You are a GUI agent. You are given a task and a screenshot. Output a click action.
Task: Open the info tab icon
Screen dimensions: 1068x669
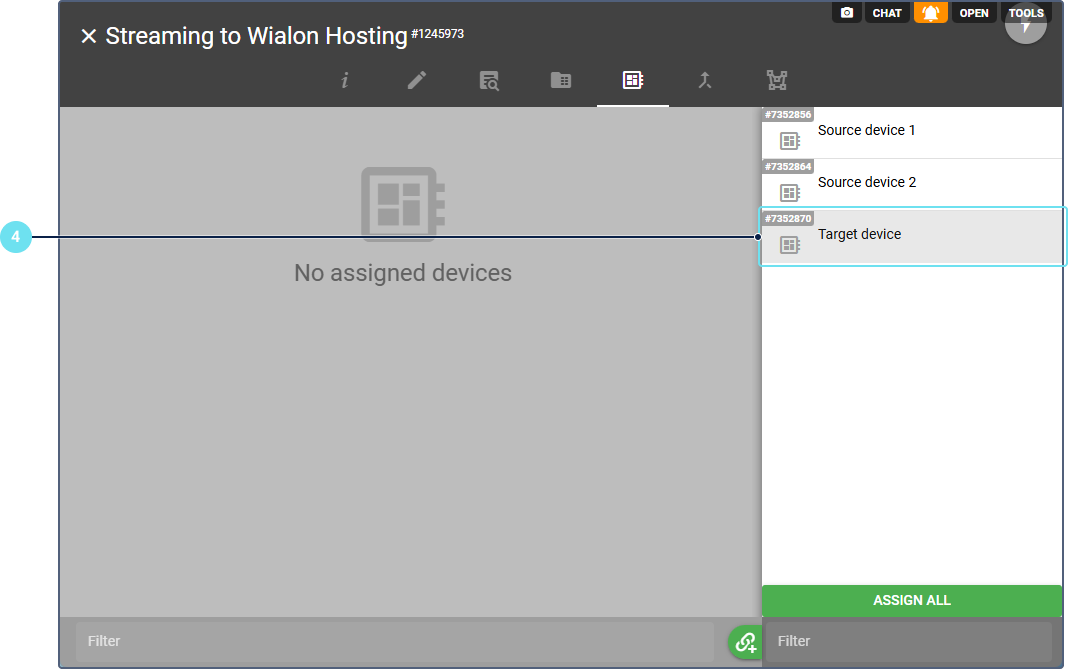coord(345,81)
